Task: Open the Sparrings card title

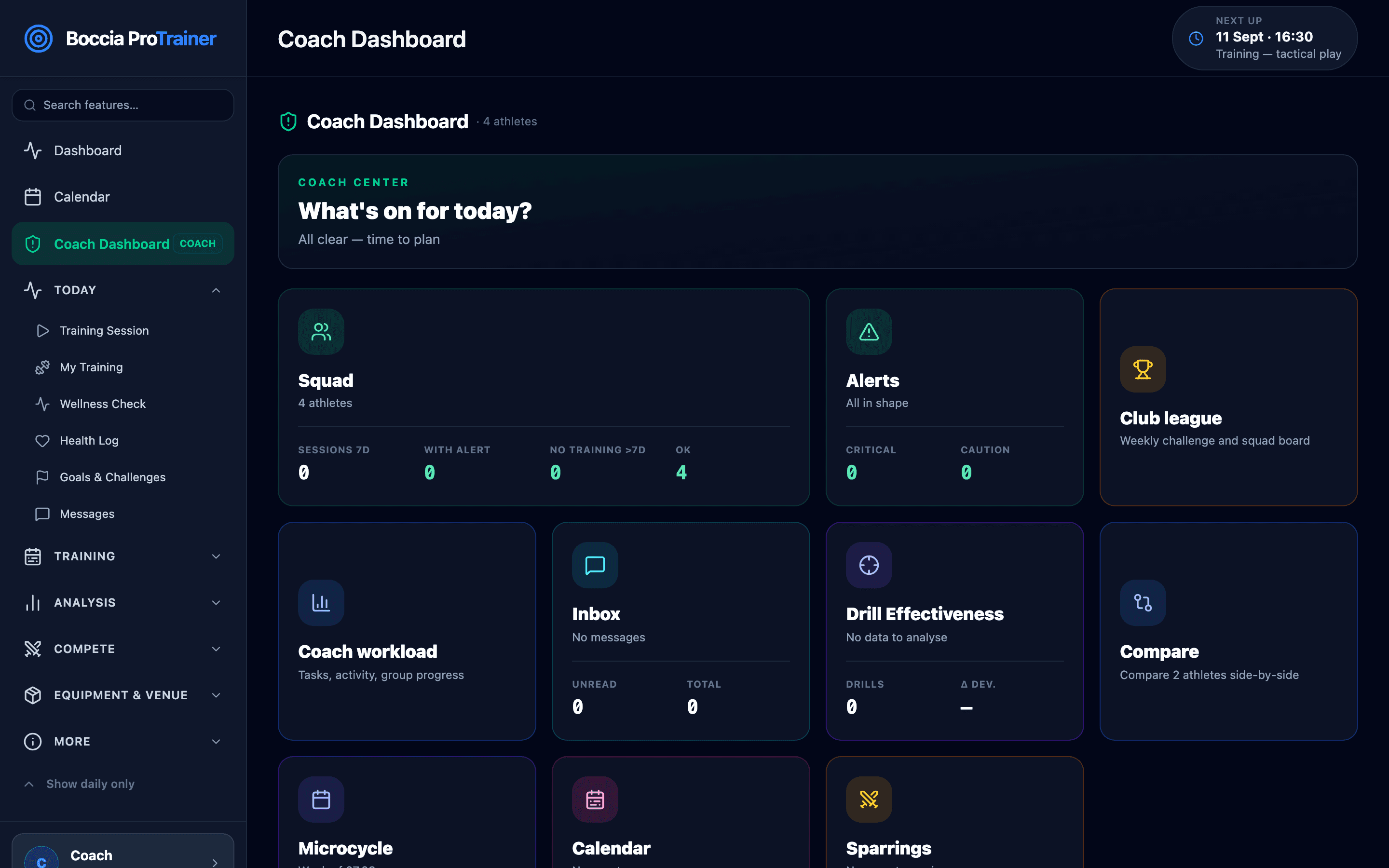Action: (888, 849)
